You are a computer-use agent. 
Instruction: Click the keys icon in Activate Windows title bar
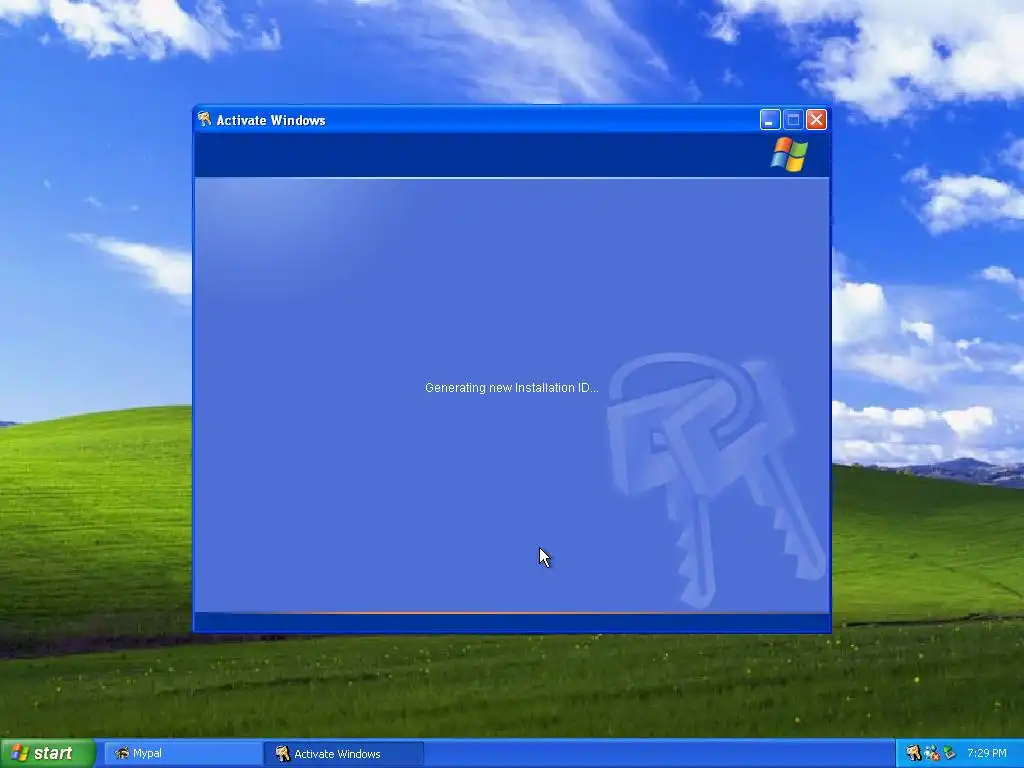click(x=204, y=119)
